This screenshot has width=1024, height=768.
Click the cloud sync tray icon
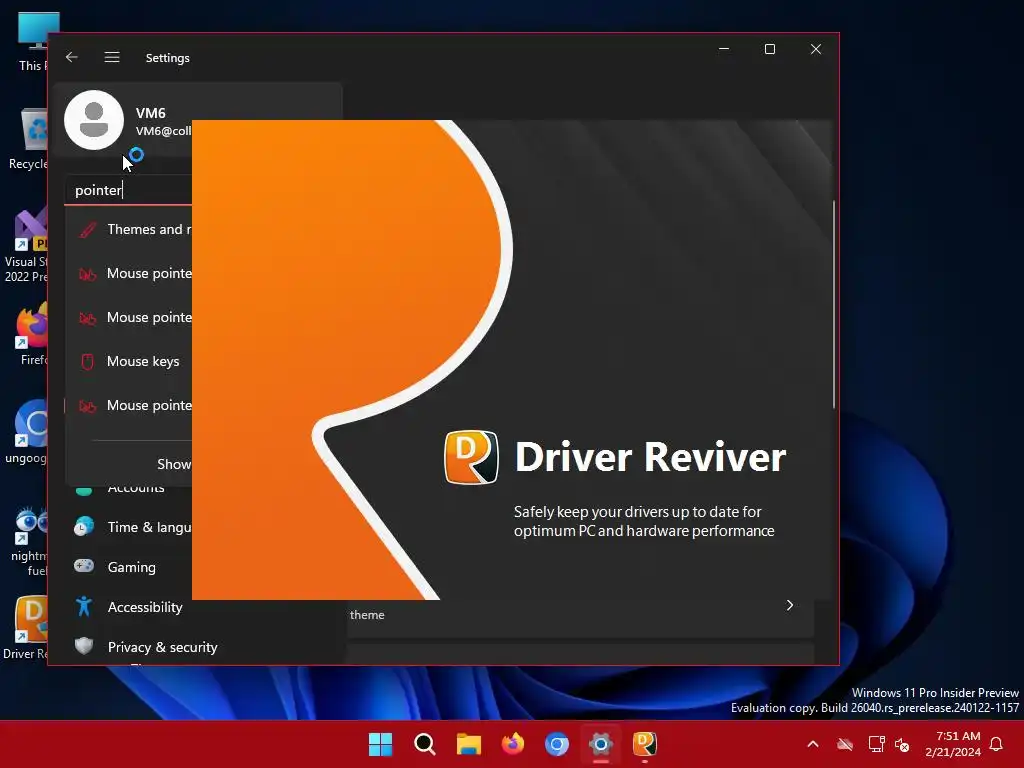pyautogui.click(x=845, y=744)
